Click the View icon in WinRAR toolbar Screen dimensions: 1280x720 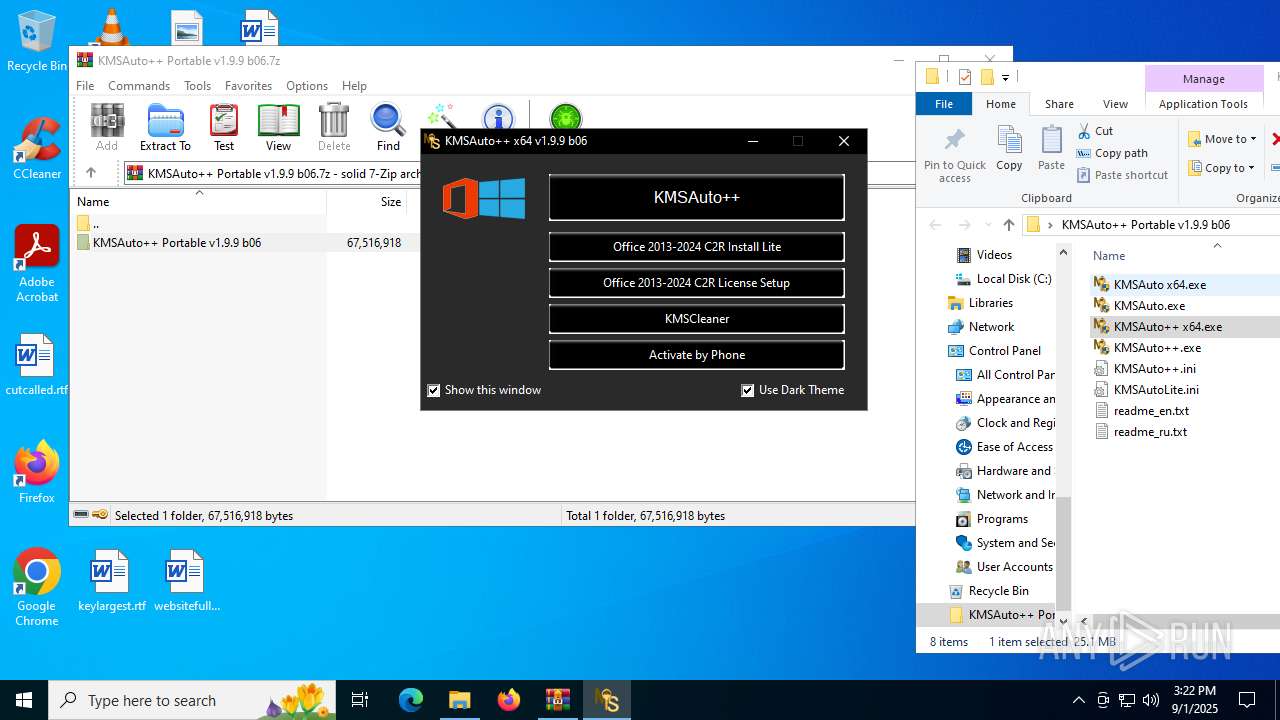(x=278, y=127)
